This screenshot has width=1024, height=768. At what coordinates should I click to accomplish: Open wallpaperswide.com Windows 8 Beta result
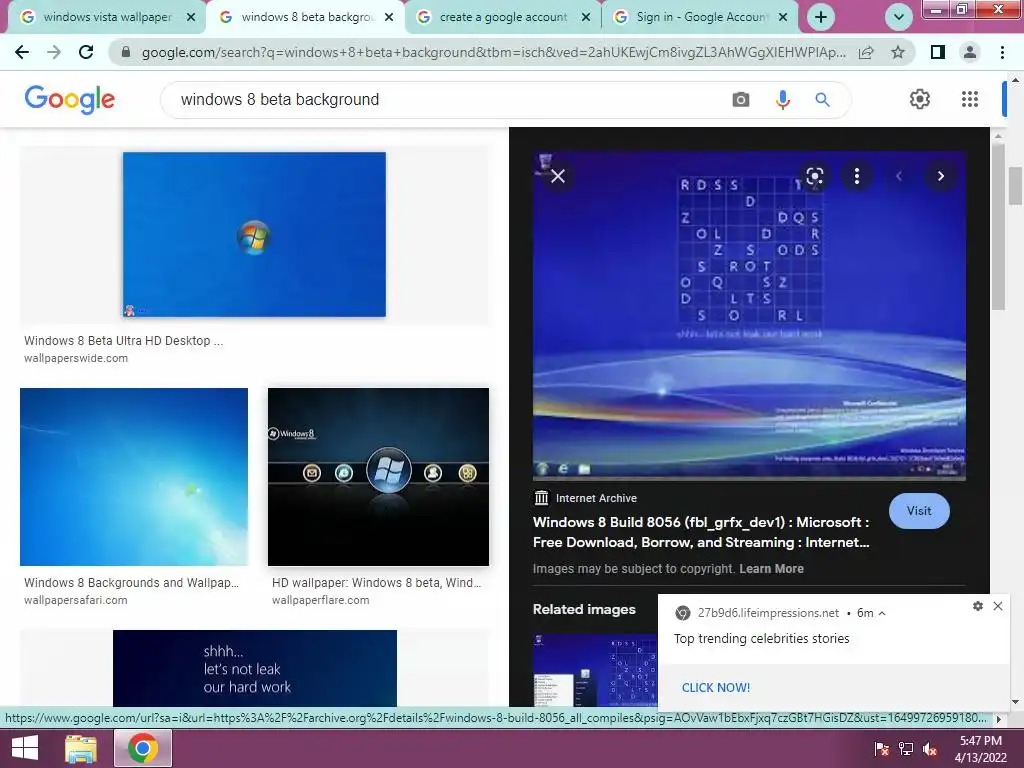pyautogui.click(x=254, y=234)
